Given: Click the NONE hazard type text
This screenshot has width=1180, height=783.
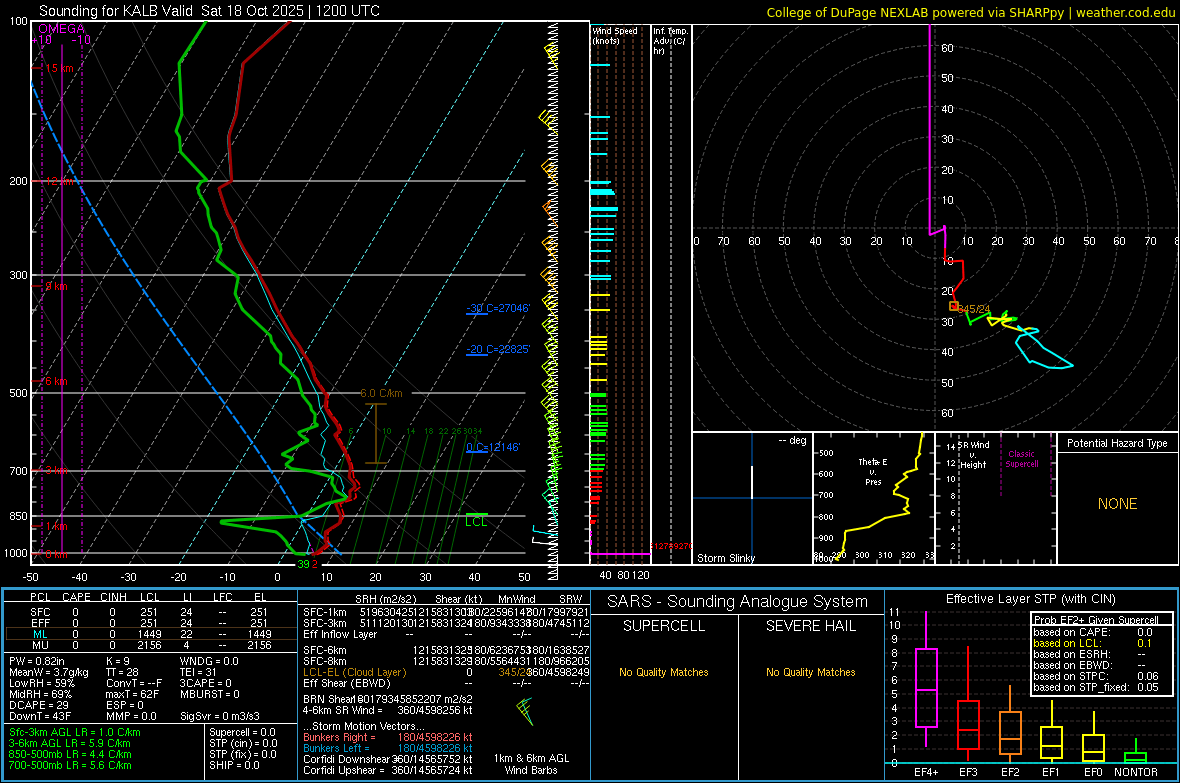Looking at the screenshot, I should pos(1117,504).
